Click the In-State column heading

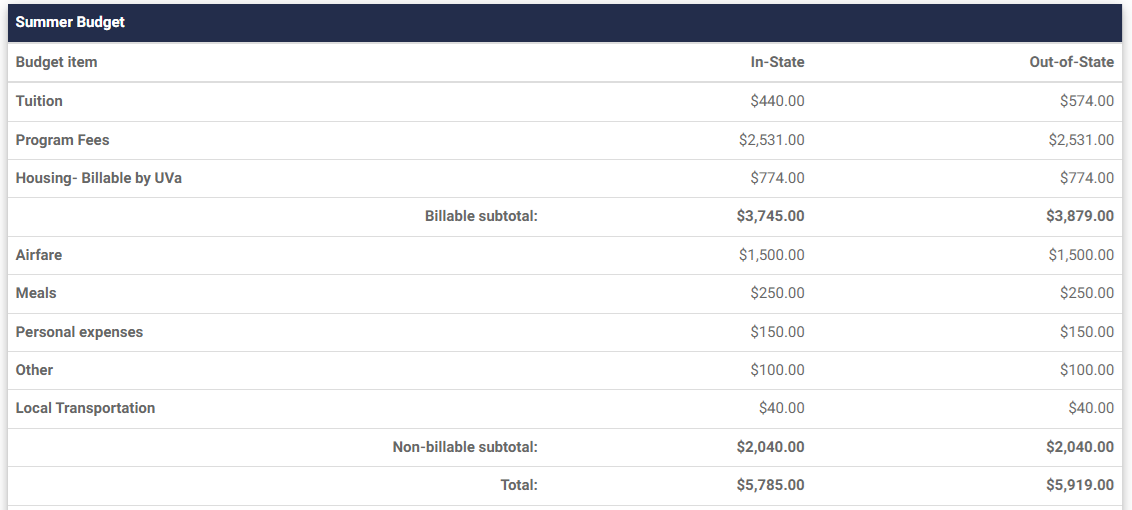tap(777, 62)
